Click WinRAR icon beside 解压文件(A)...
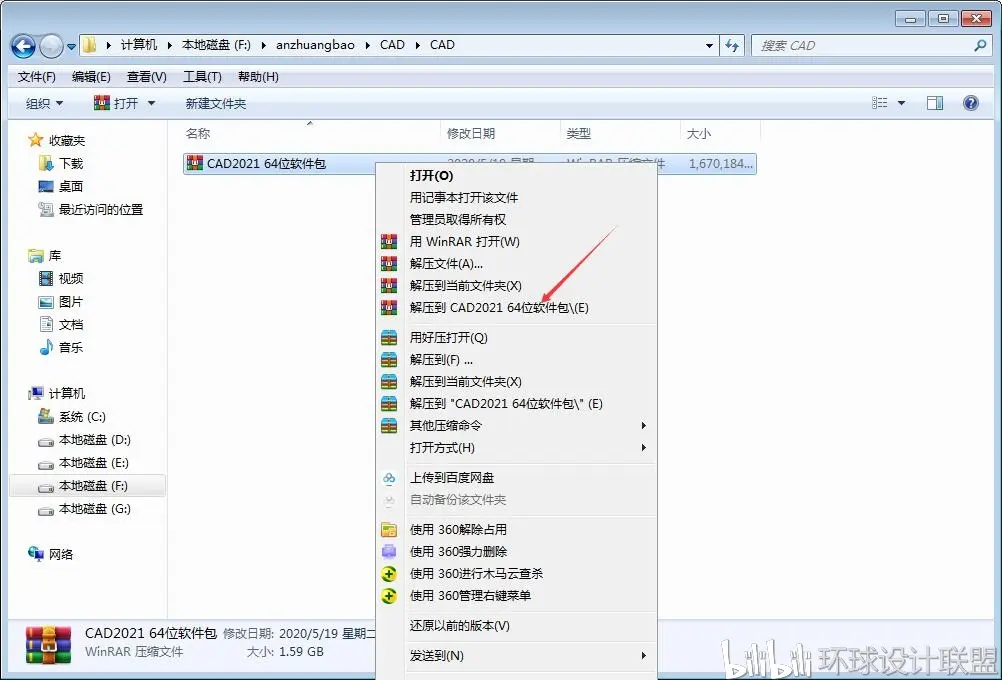1002x680 pixels. pos(389,263)
